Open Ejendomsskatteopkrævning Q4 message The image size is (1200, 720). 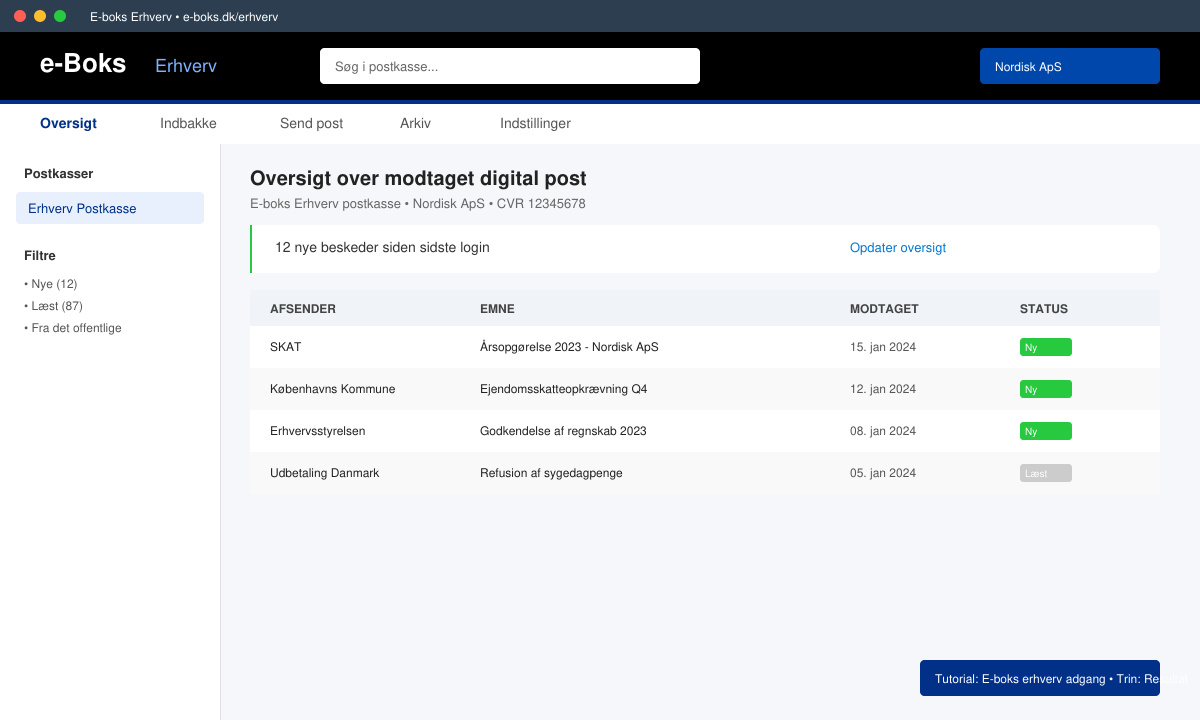(563, 389)
